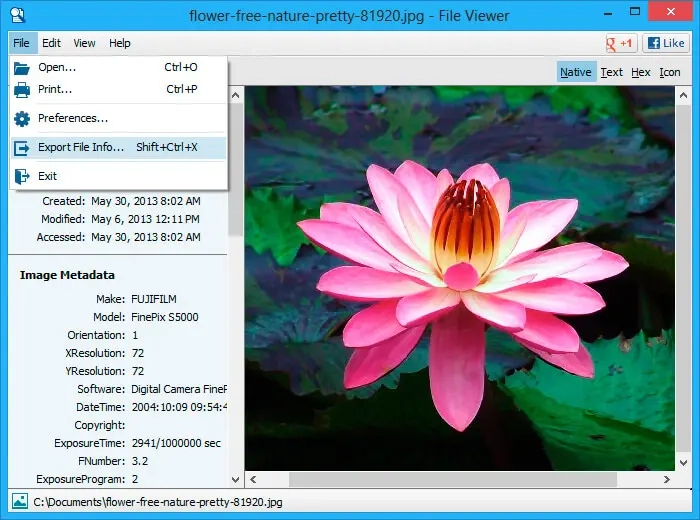Click the Exit door icon in menu
This screenshot has height=520, width=700.
[x=22, y=176]
